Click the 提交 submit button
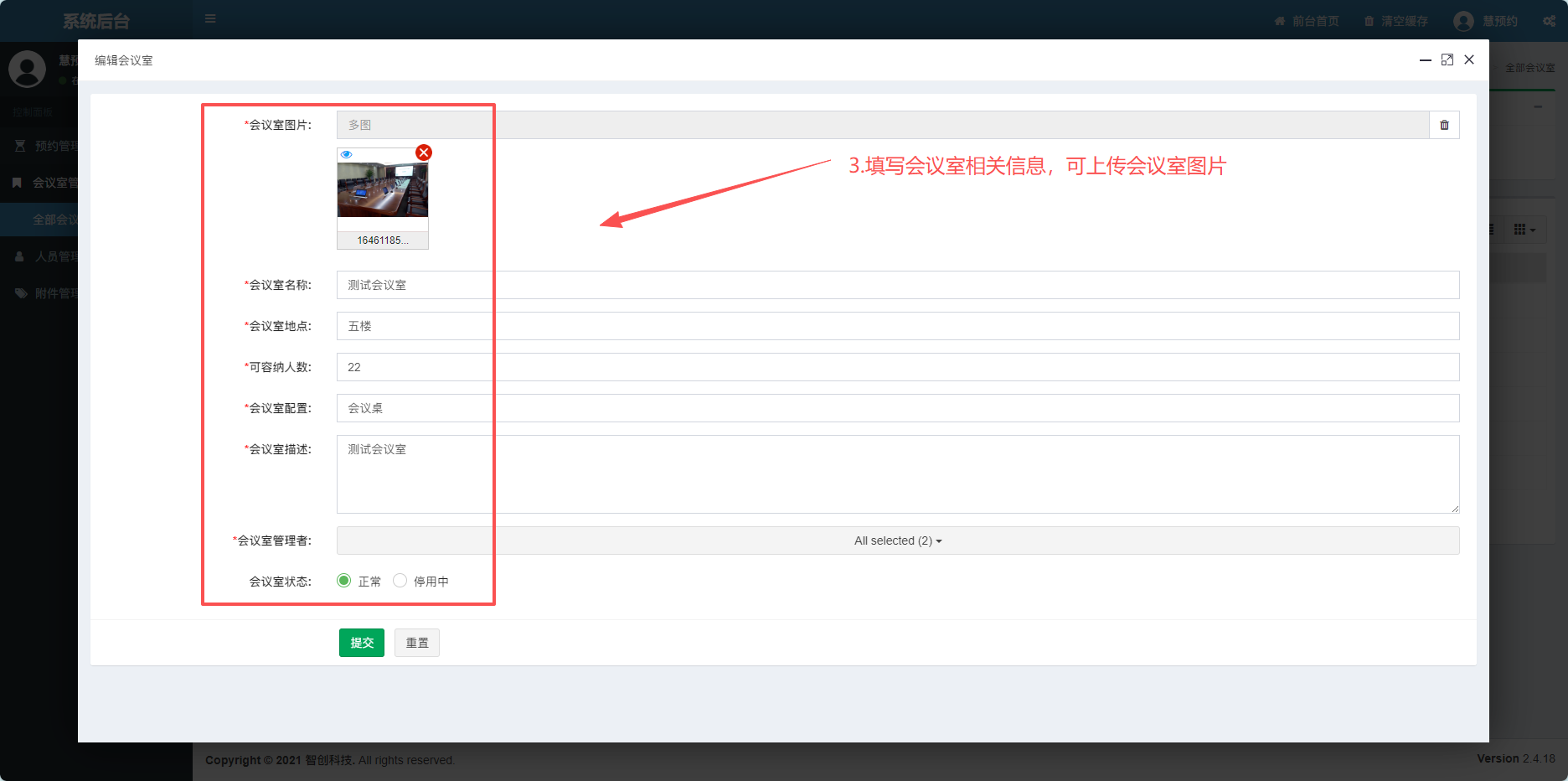1568x781 pixels. [x=362, y=643]
